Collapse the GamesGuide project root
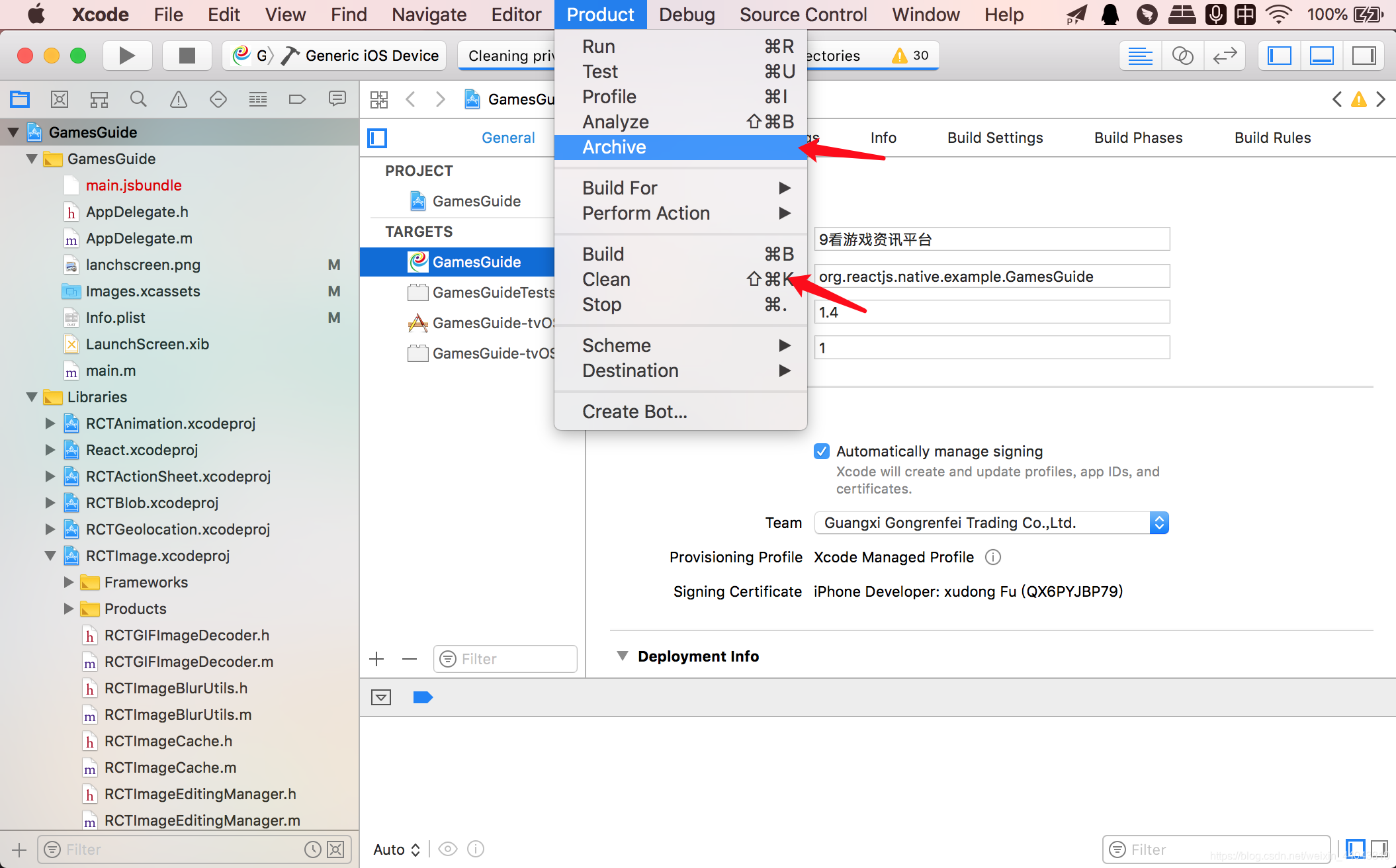 [x=13, y=132]
